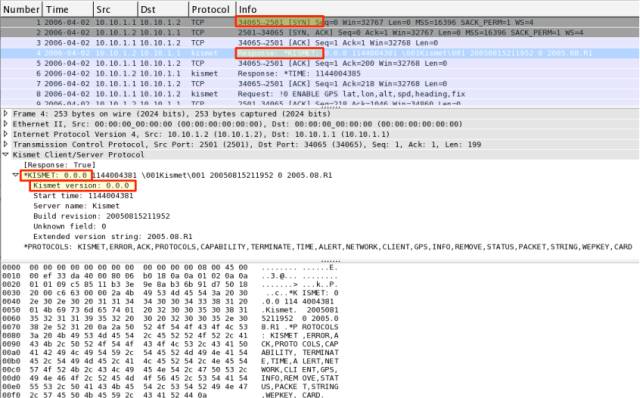
Task: Click hex dump row at offset 0000
Action: (170, 267)
